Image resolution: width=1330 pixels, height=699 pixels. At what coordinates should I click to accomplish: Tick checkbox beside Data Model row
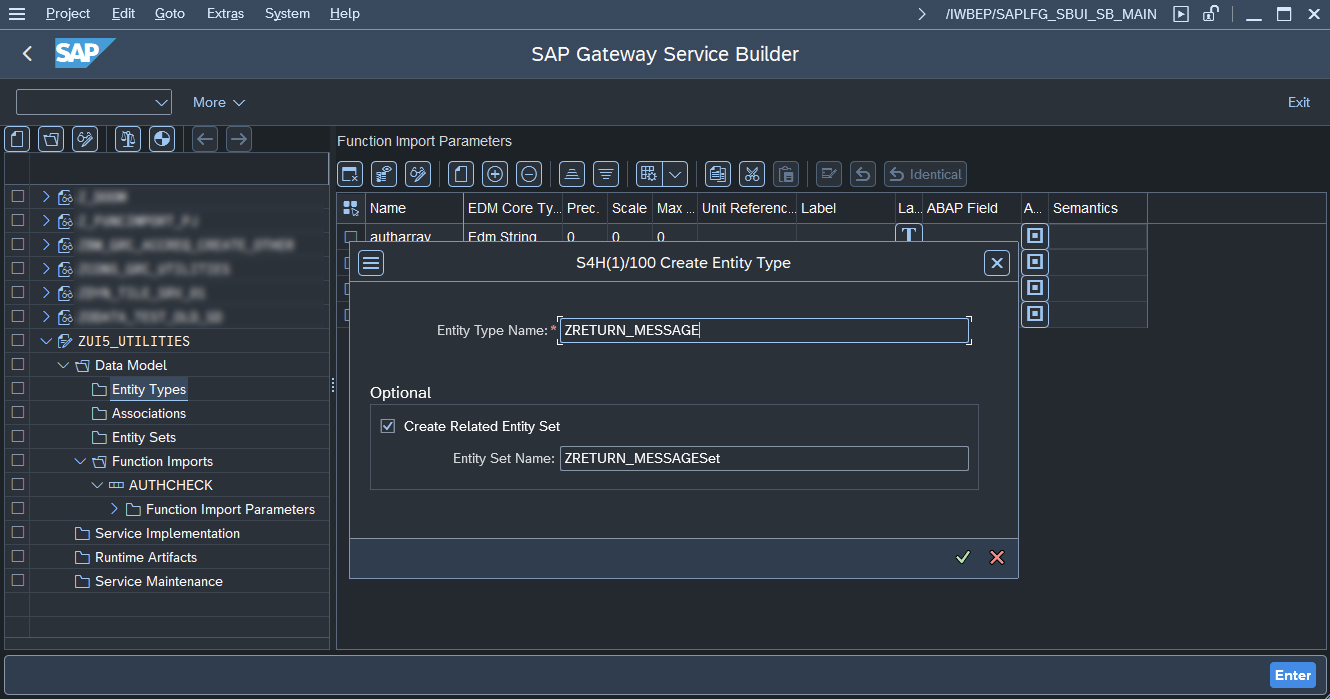[17, 365]
